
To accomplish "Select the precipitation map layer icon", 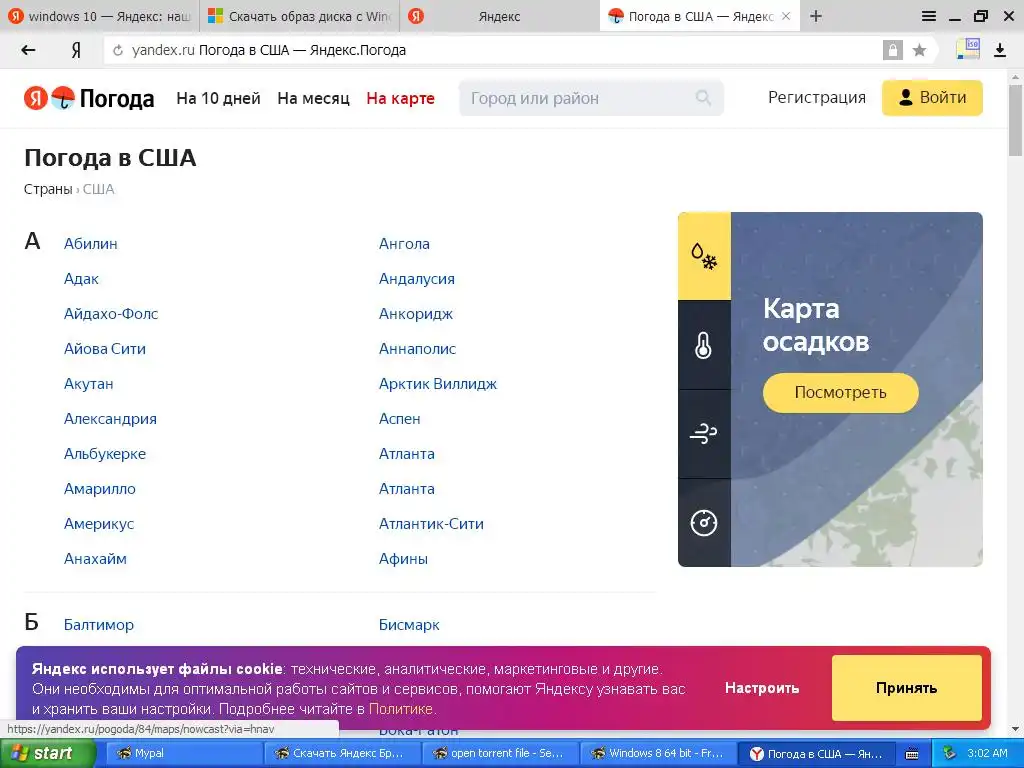I will pos(704,256).
